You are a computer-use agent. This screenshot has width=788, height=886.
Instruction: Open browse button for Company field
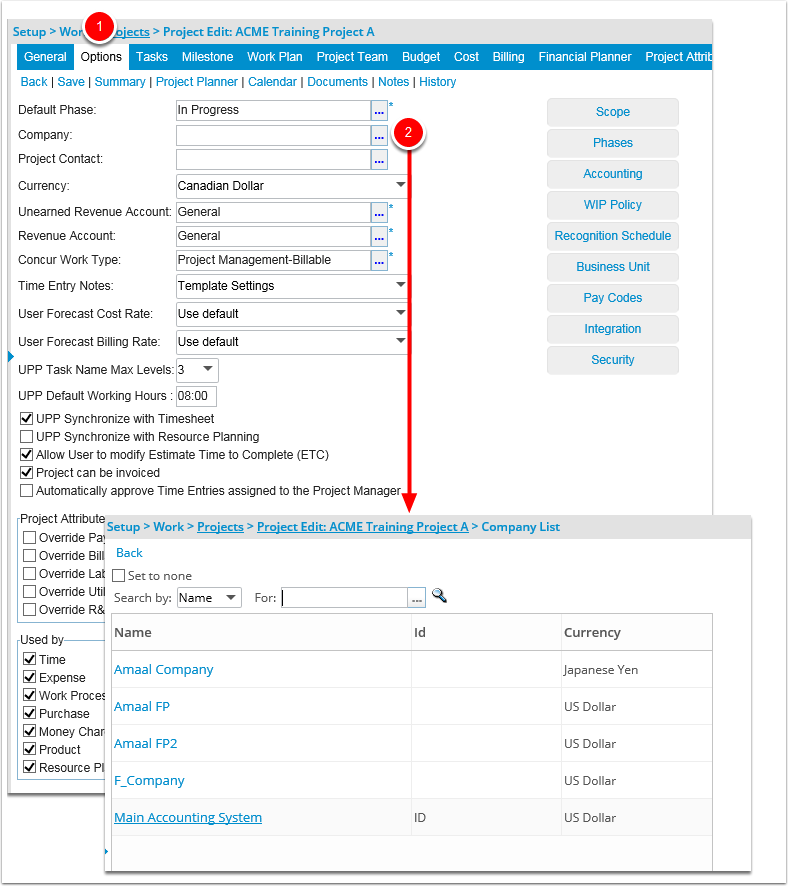tap(379, 136)
